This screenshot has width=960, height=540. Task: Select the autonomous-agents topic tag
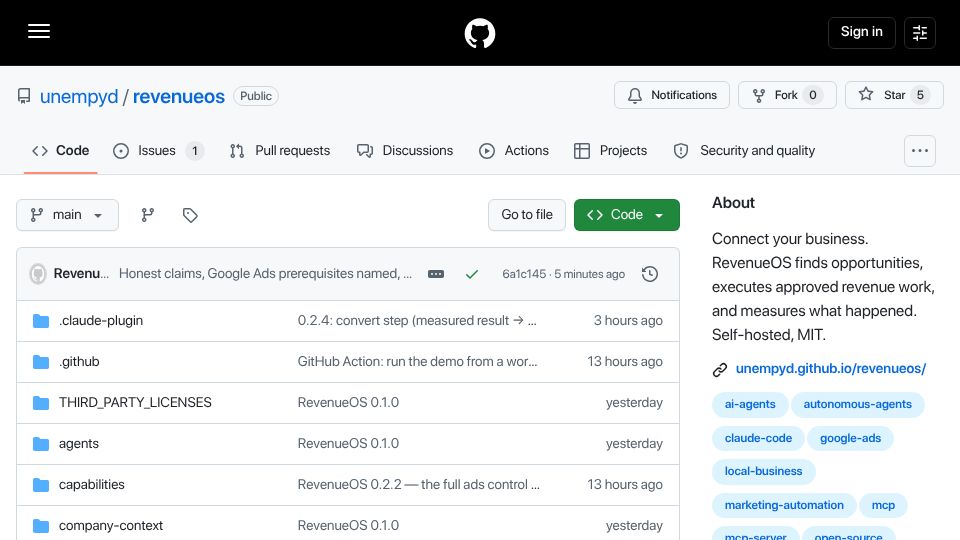(x=857, y=404)
